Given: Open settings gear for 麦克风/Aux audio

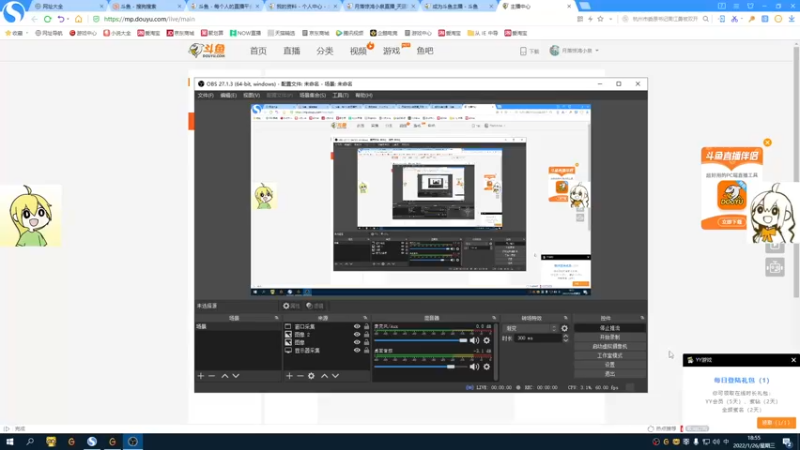Looking at the screenshot, I should point(487,340).
